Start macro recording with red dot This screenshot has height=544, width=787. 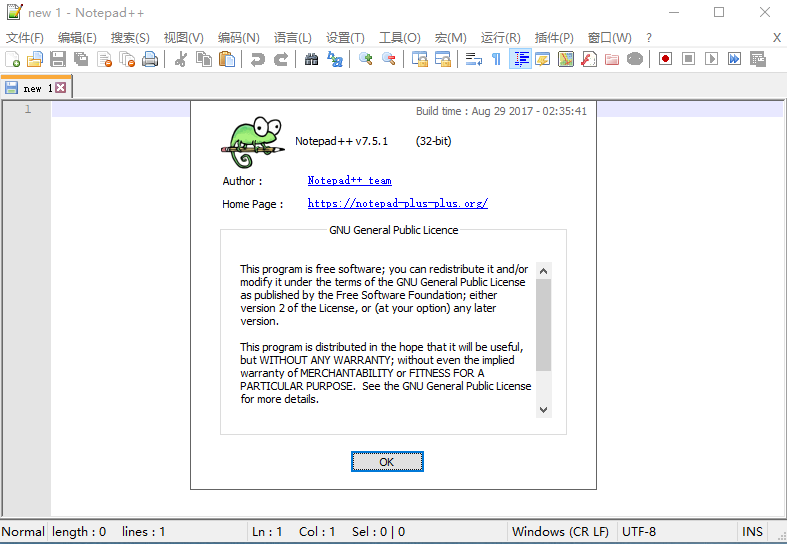[x=666, y=59]
